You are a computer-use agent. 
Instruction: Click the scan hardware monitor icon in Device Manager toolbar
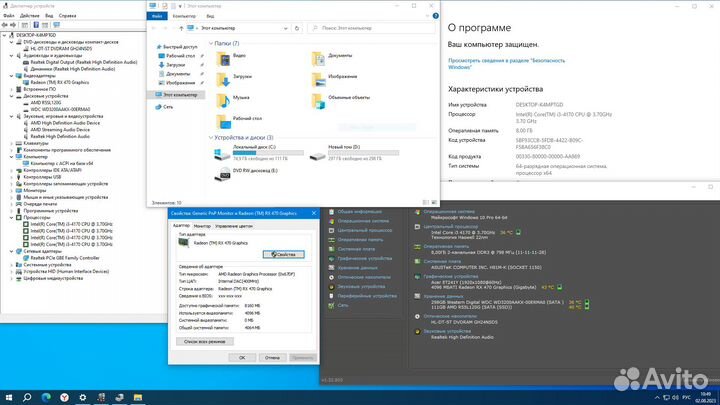56,25
